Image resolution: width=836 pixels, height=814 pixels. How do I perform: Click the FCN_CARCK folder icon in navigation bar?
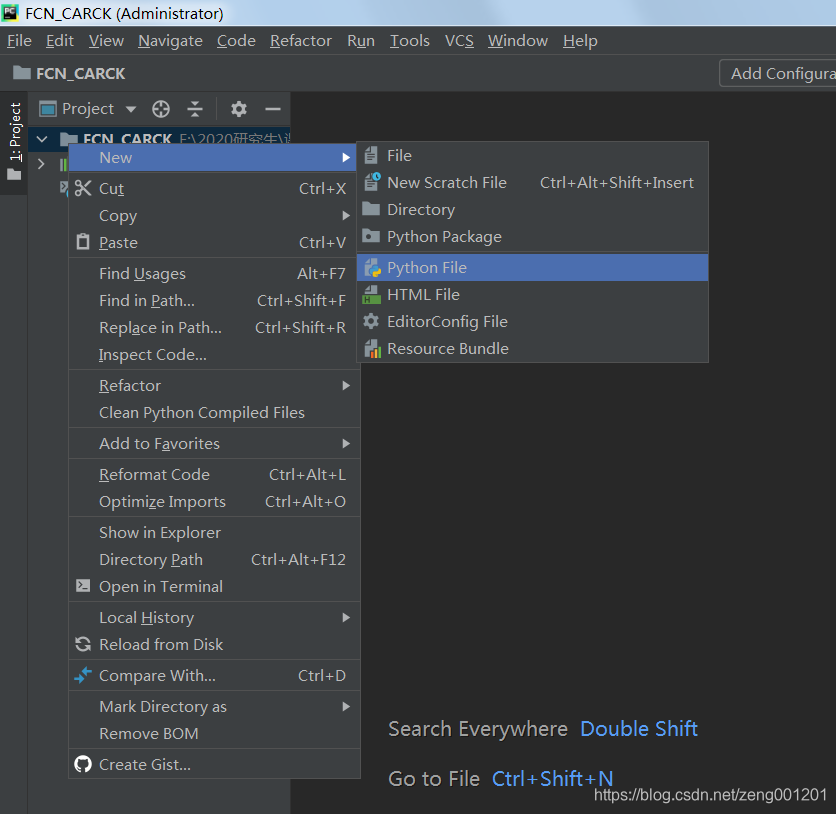pos(21,72)
